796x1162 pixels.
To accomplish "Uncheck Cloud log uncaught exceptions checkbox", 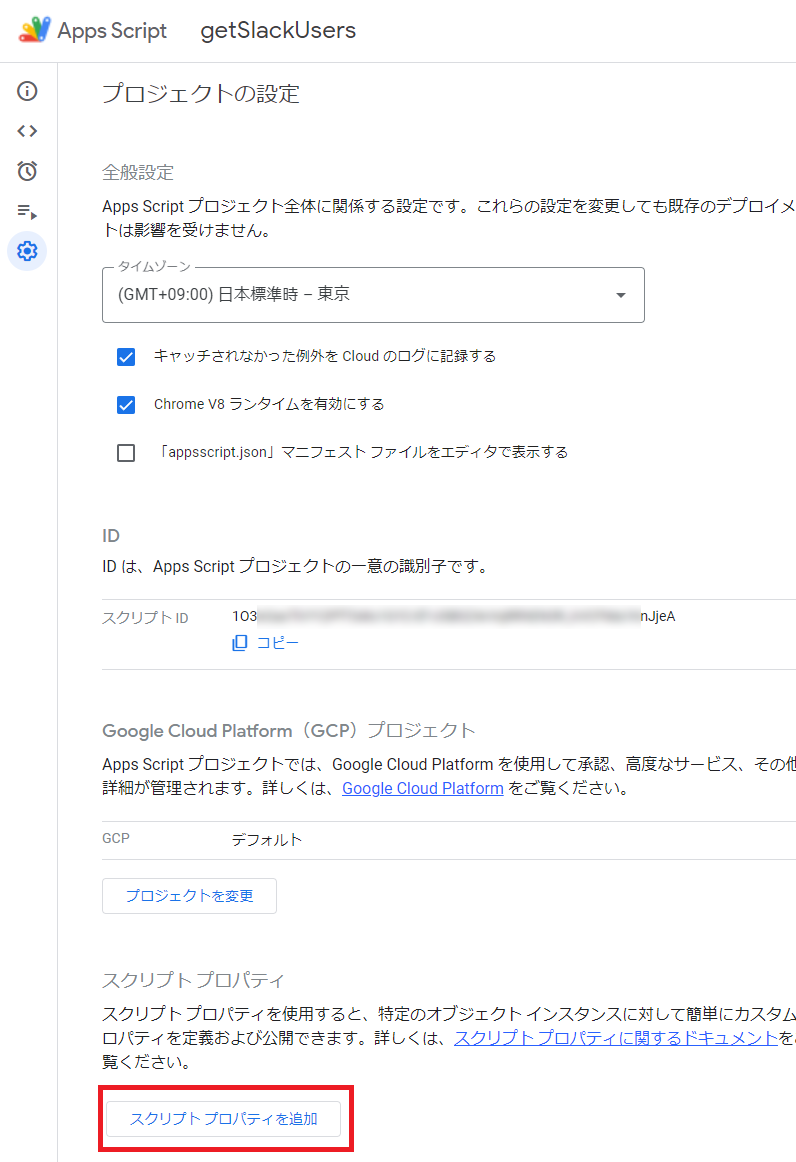I will [126, 357].
